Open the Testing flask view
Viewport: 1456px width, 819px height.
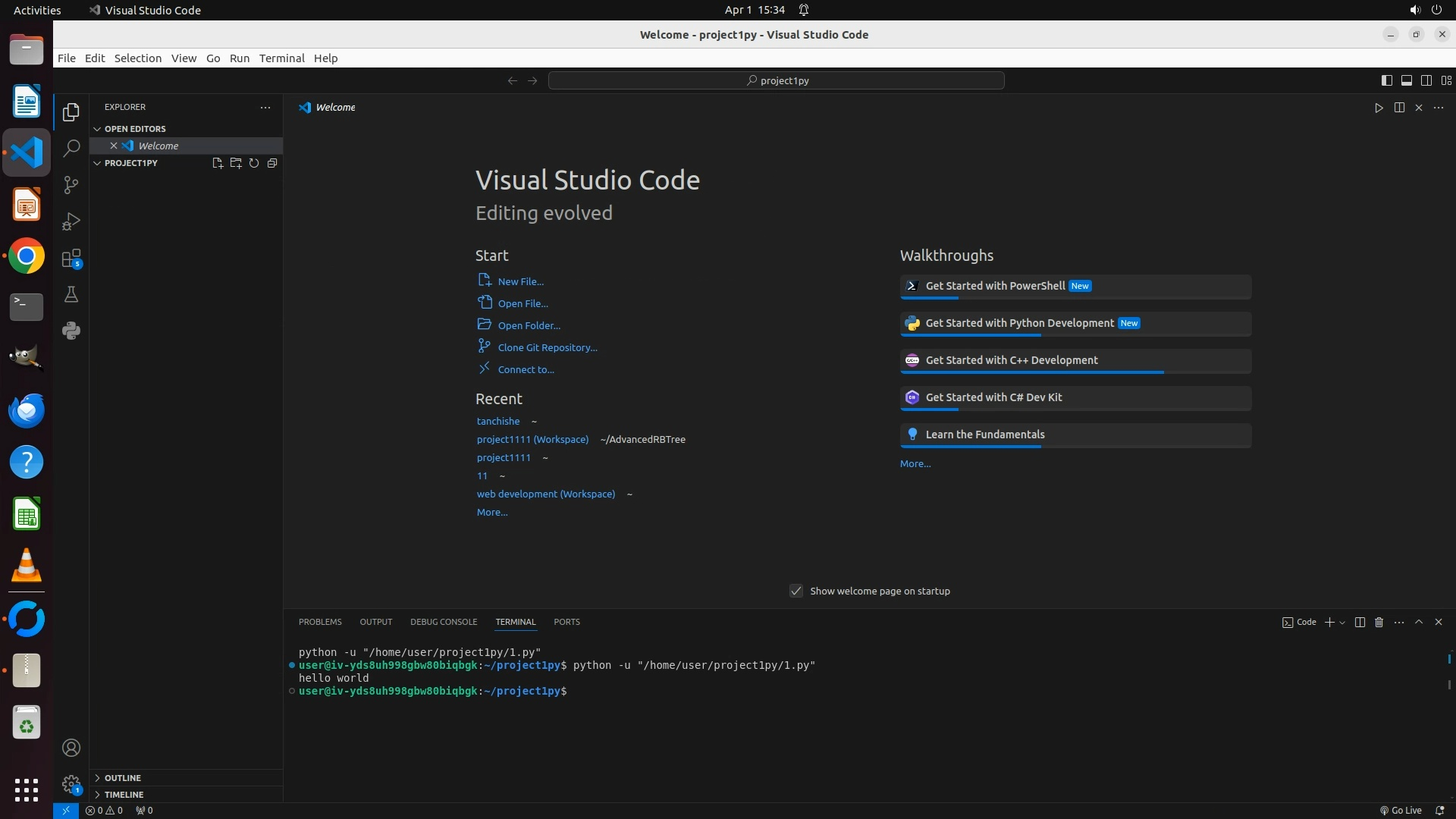(71, 294)
